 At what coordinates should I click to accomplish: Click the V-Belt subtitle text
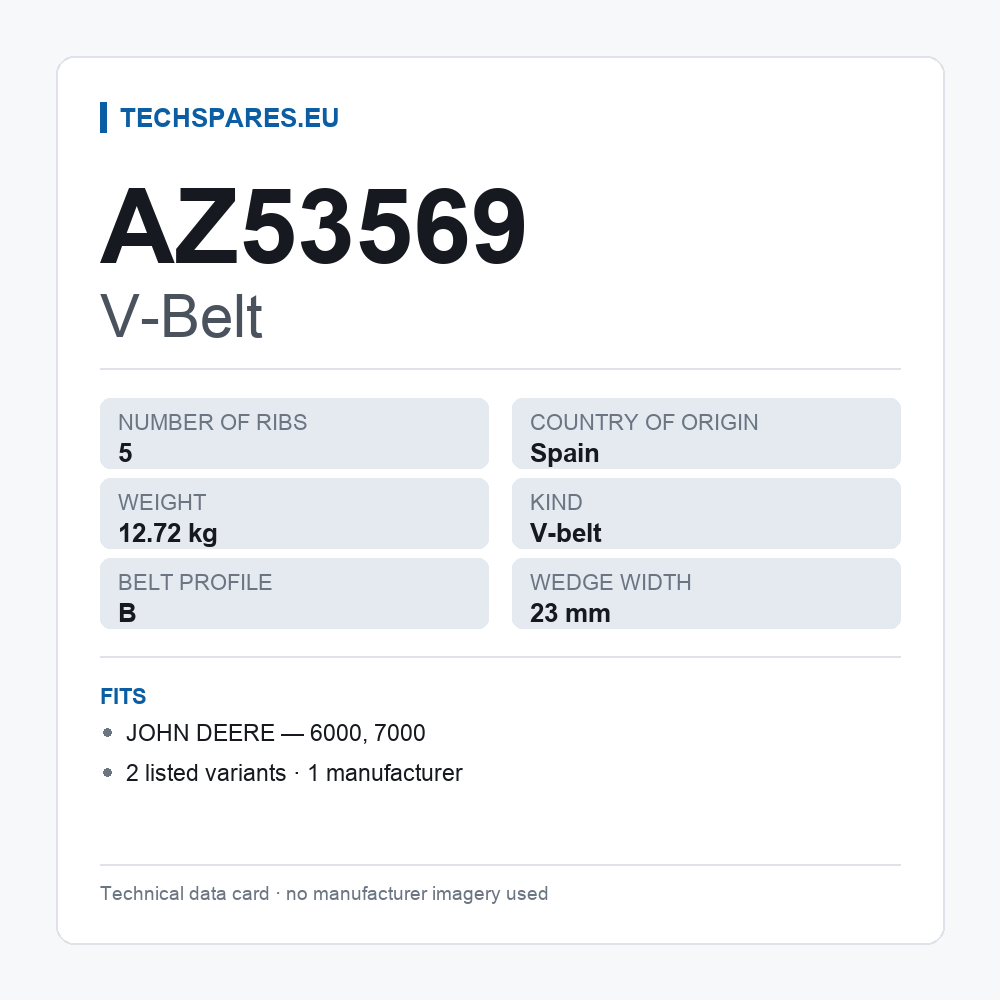coord(181,316)
